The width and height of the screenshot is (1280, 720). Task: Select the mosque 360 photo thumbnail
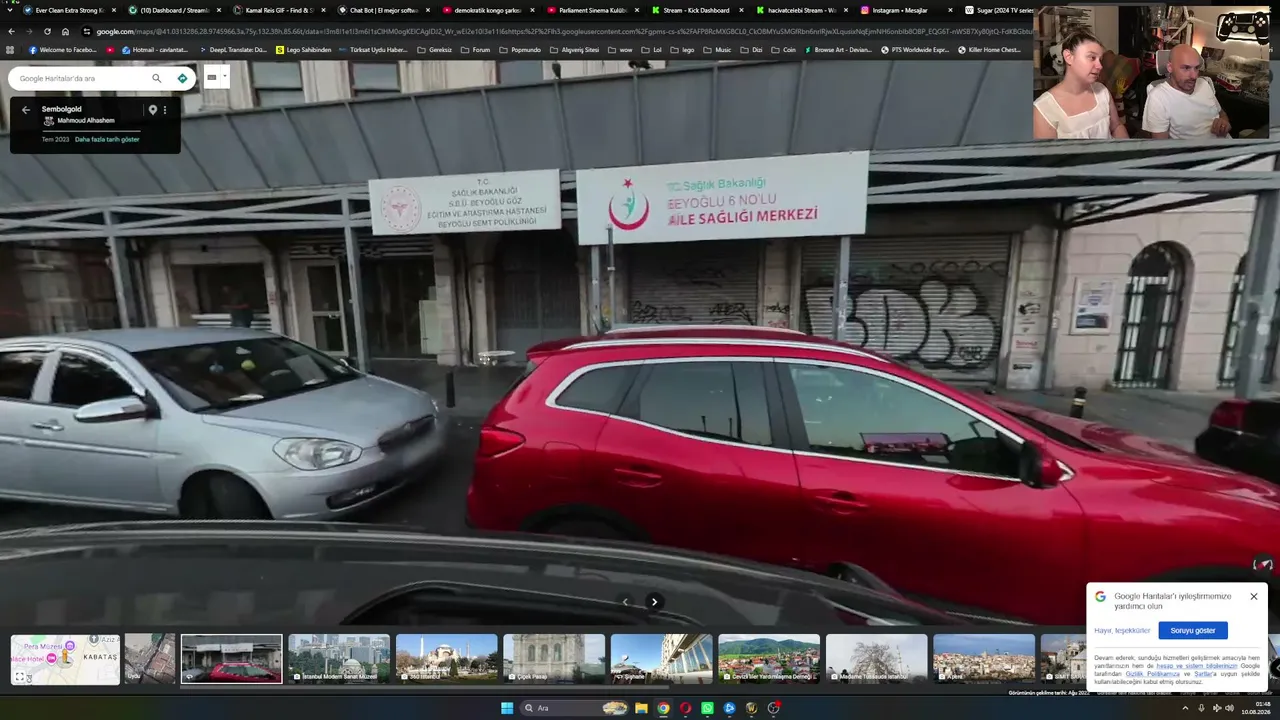446,659
